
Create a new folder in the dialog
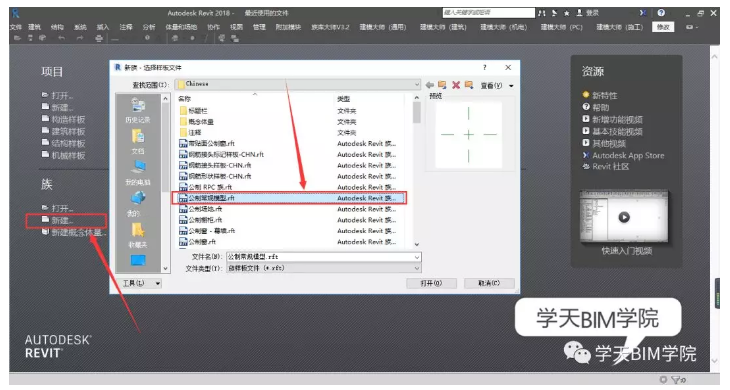click(469, 85)
